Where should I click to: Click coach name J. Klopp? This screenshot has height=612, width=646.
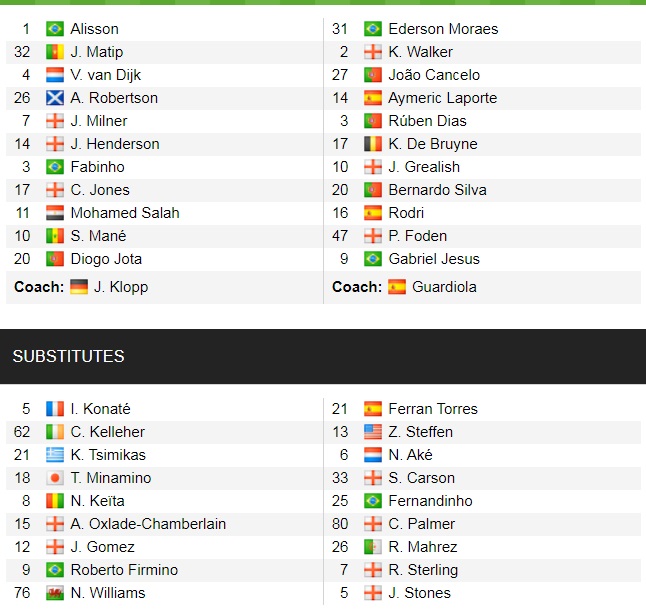tap(121, 287)
